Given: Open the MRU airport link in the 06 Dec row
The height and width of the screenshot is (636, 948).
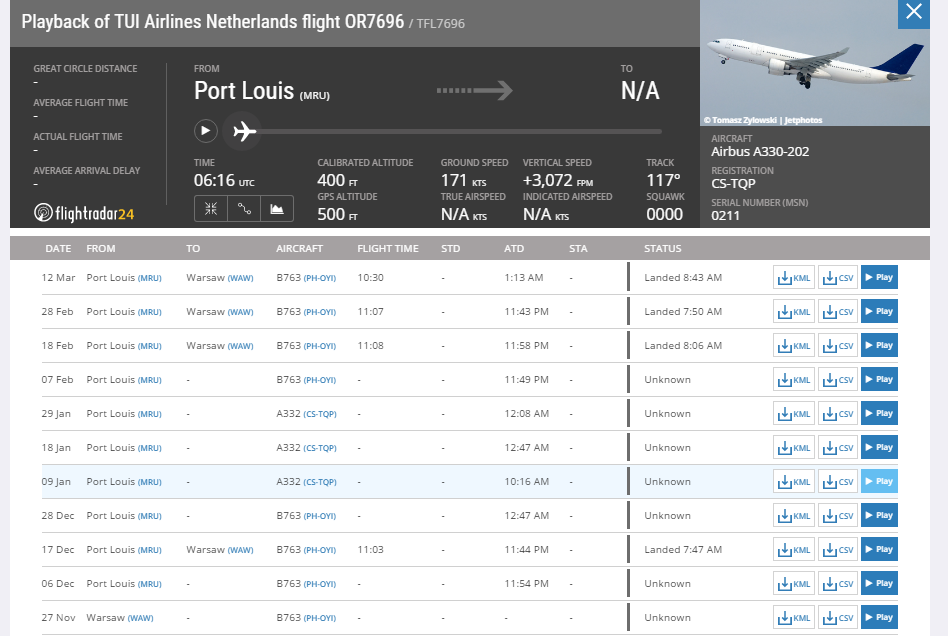Looking at the screenshot, I should point(150,584).
